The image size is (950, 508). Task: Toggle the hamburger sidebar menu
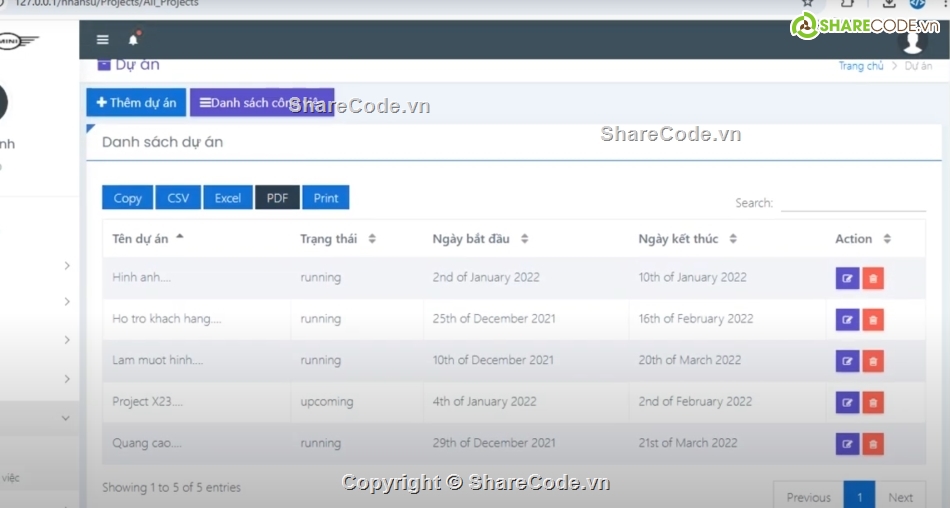(102, 39)
